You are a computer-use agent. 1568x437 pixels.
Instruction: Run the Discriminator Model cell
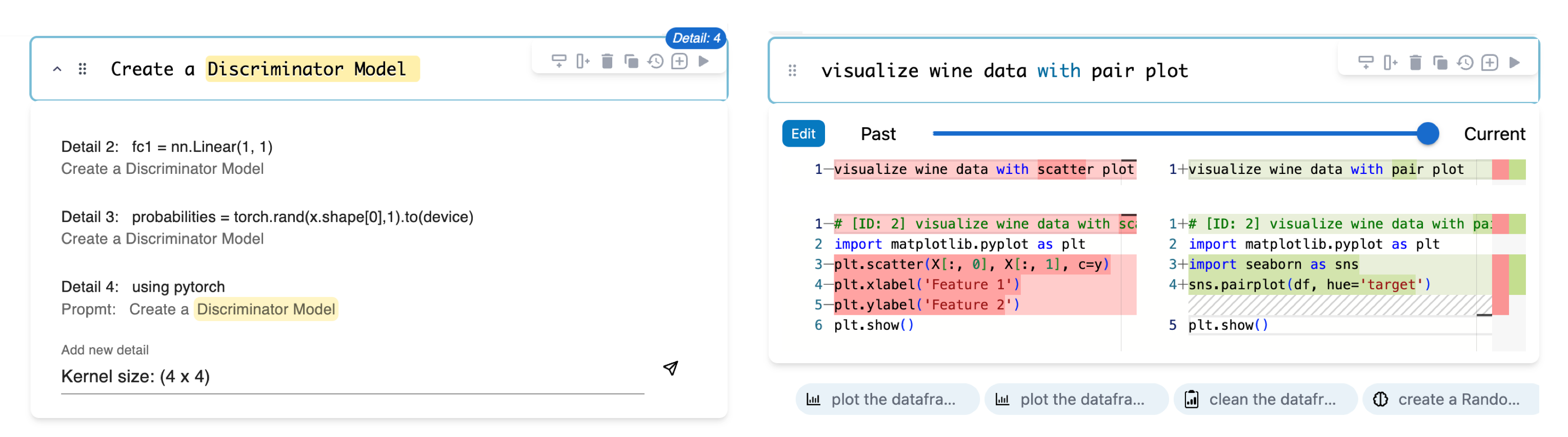coord(703,61)
